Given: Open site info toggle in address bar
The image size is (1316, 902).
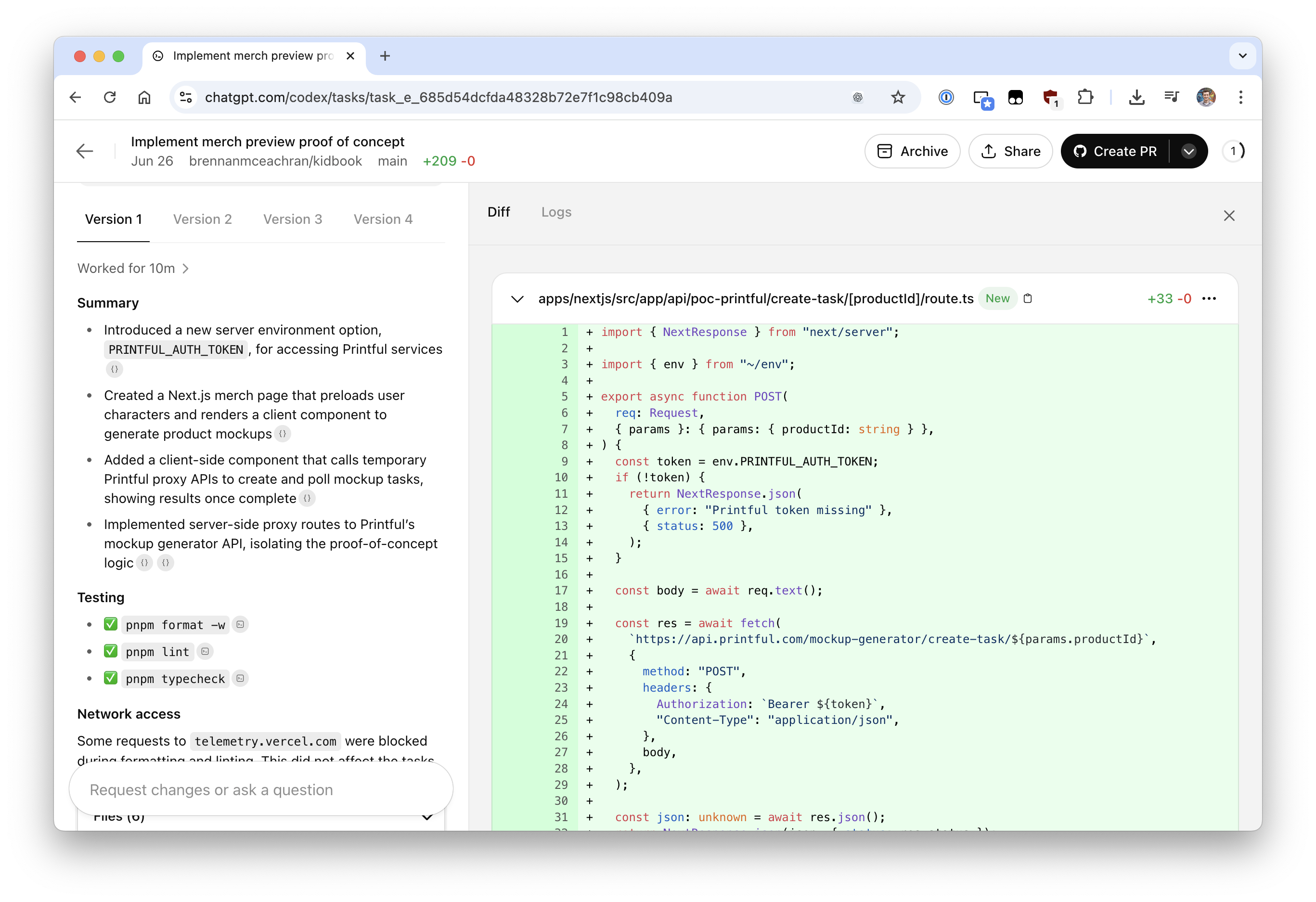Looking at the screenshot, I should pyautogui.click(x=186, y=97).
